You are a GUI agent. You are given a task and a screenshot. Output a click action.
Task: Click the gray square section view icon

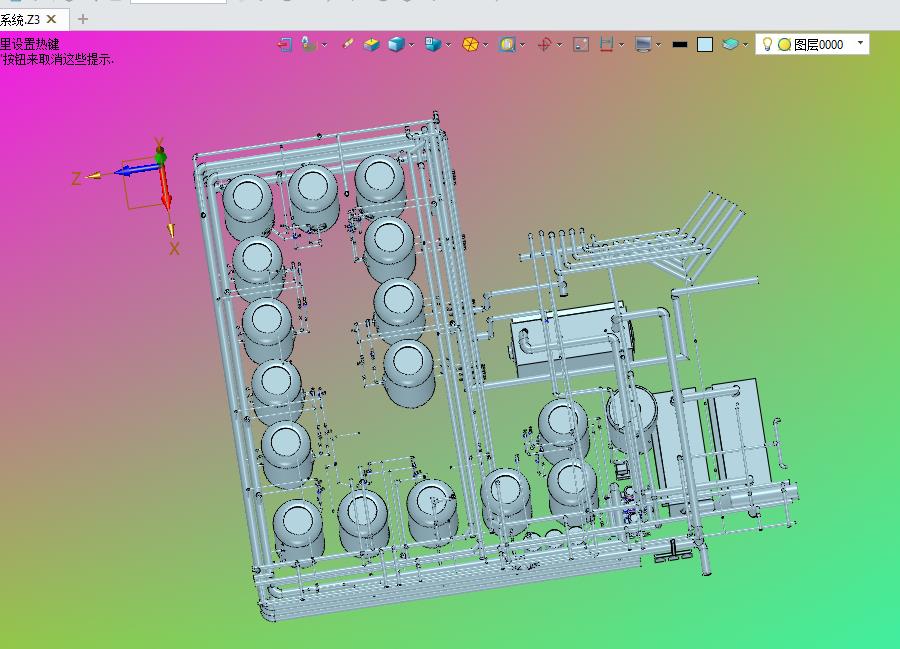pyautogui.click(x=581, y=44)
